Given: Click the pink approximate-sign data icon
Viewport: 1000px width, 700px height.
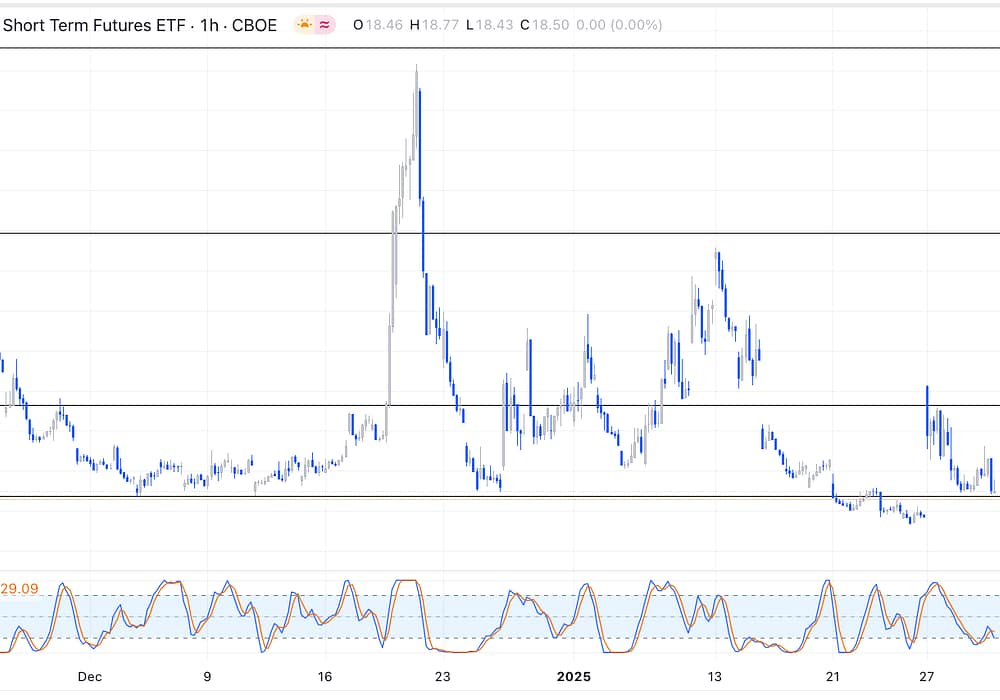Looking at the screenshot, I should coord(325,25).
